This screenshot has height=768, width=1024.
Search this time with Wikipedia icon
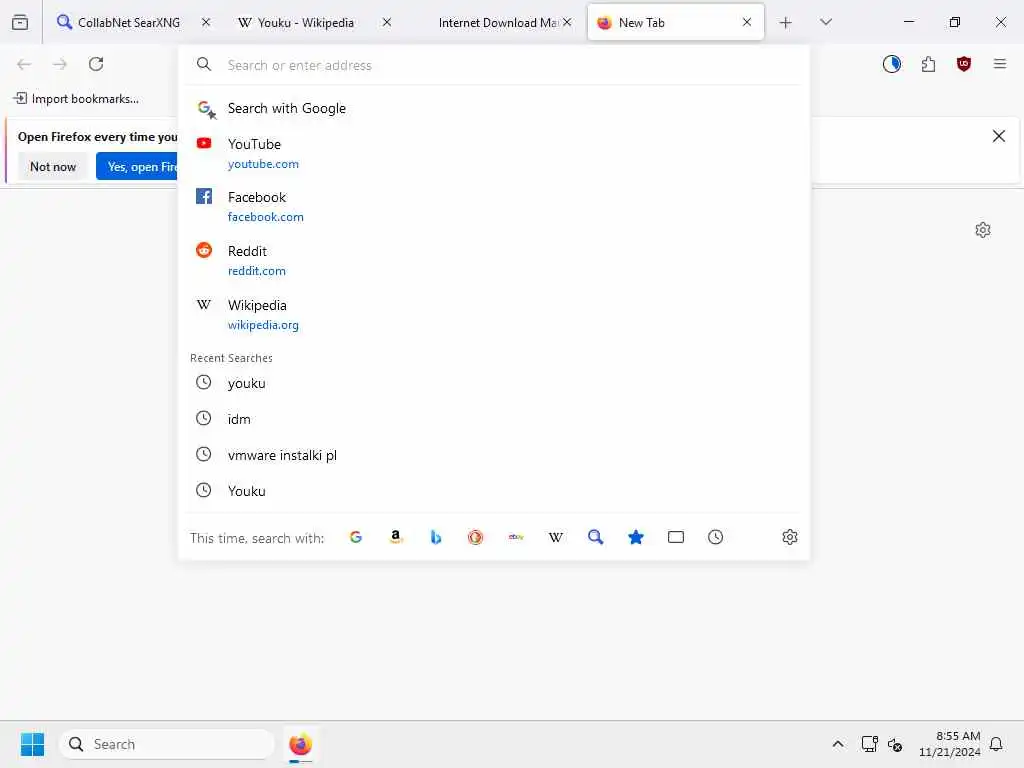[x=556, y=537]
